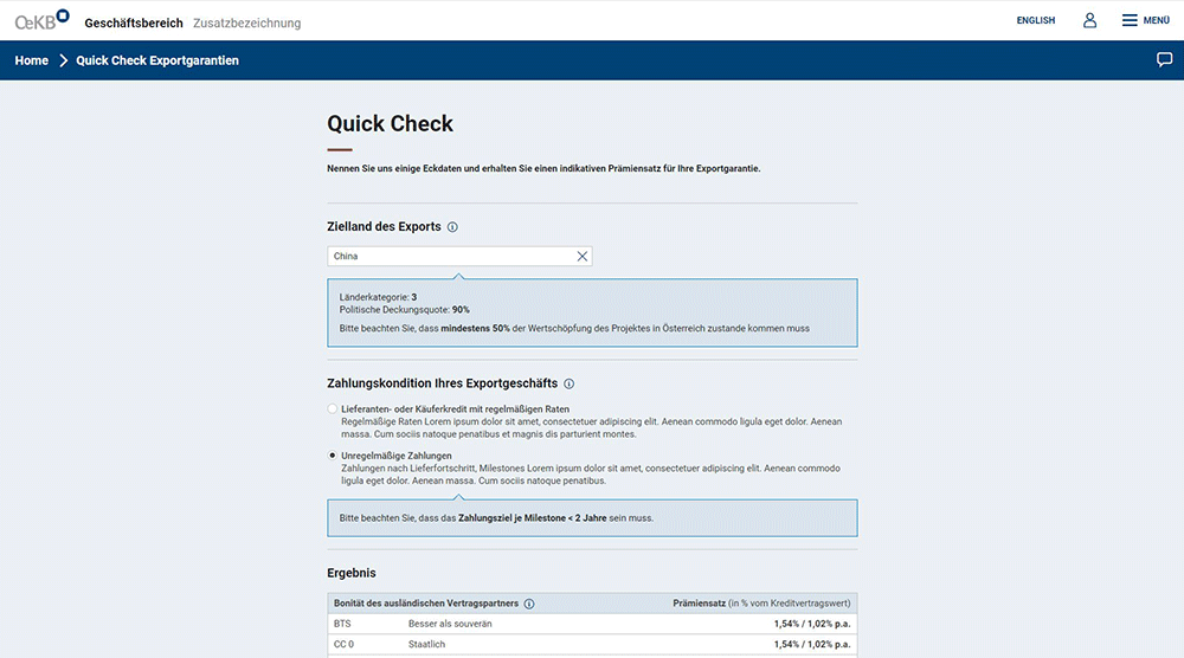Show info for Bonität des ausländischen Vertragspartners
Screen dimensions: 1184x658
click(x=529, y=604)
